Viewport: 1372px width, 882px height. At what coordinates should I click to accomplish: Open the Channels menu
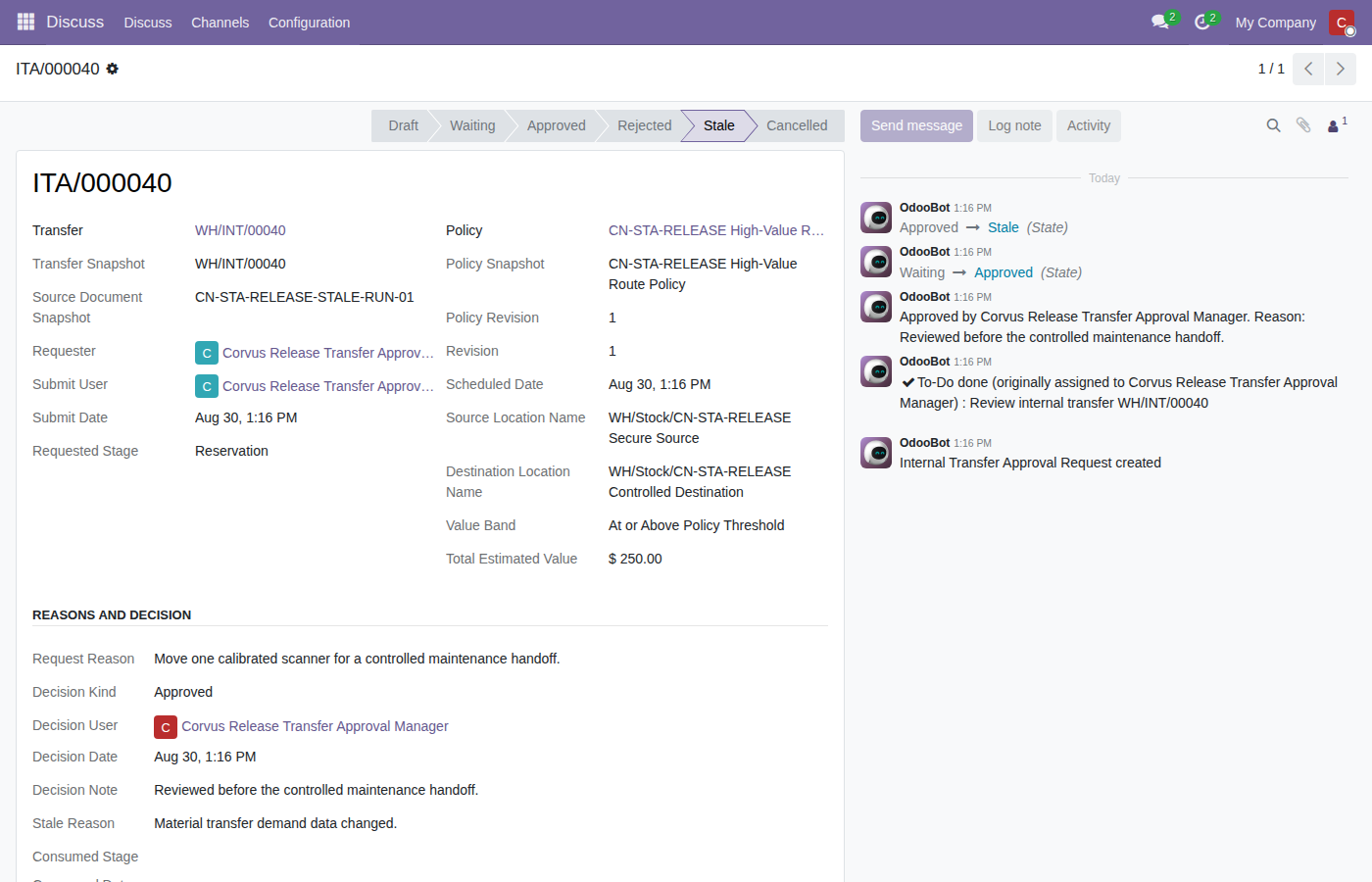[x=220, y=22]
